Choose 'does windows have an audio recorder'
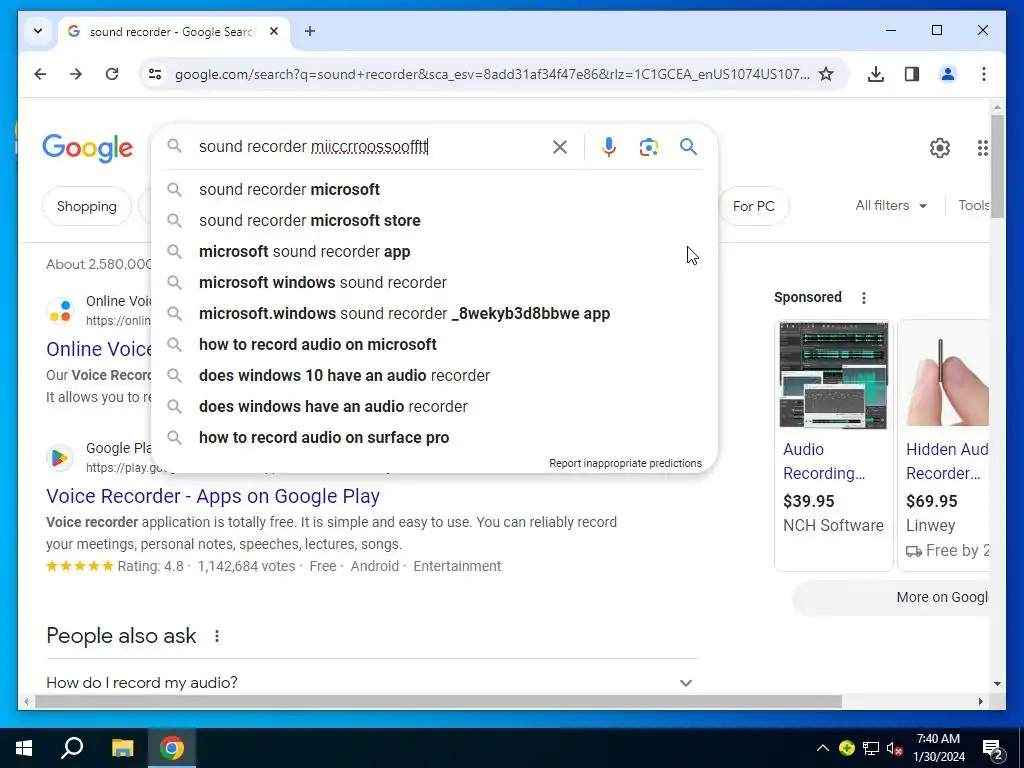Image resolution: width=1024 pixels, height=768 pixels. point(434,406)
